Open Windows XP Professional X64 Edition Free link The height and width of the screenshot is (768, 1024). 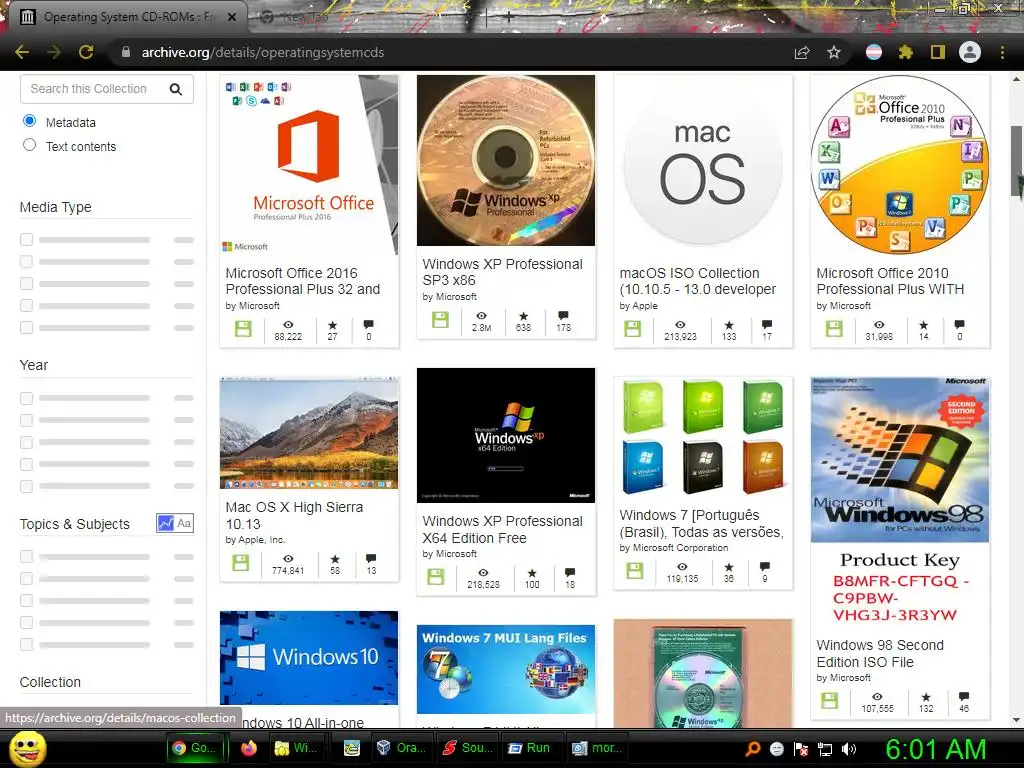click(x=502, y=529)
